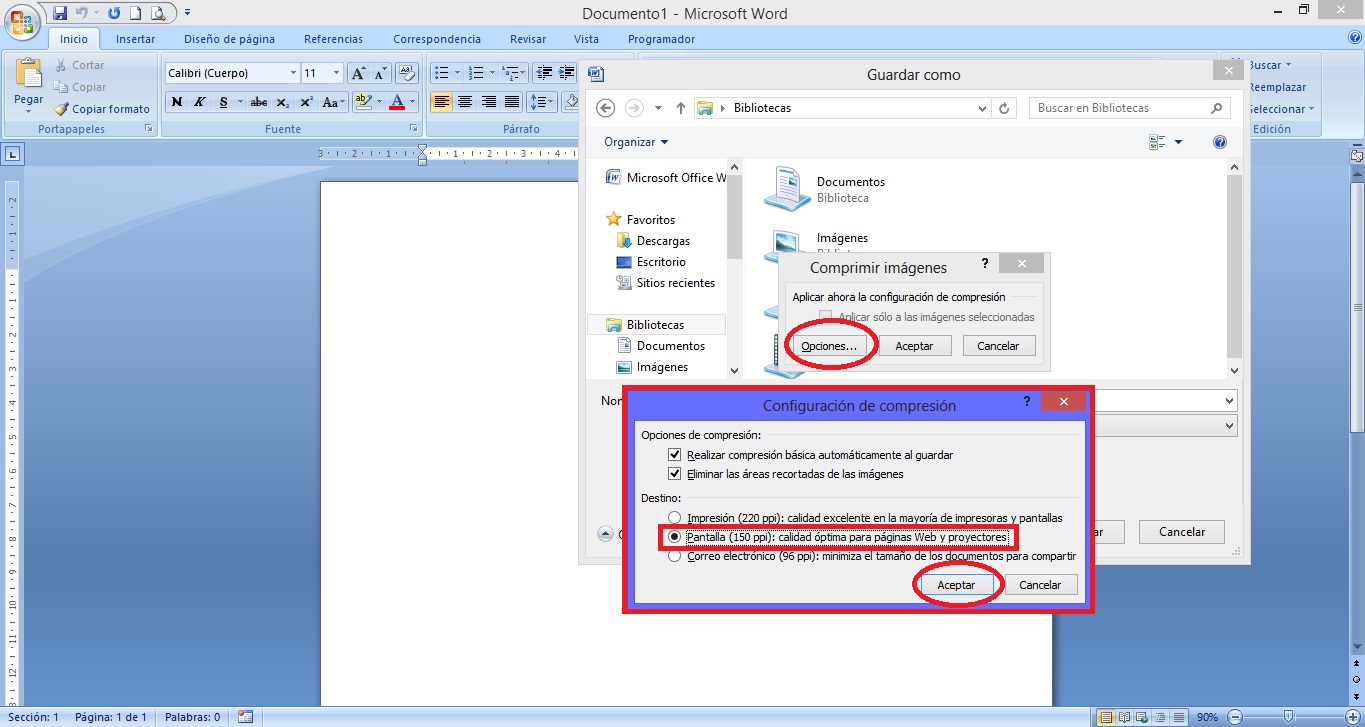This screenshot has height=727, width=1365.
Task: Click red font color swatch
Action: pyautogui.click(x=398, y=102)
